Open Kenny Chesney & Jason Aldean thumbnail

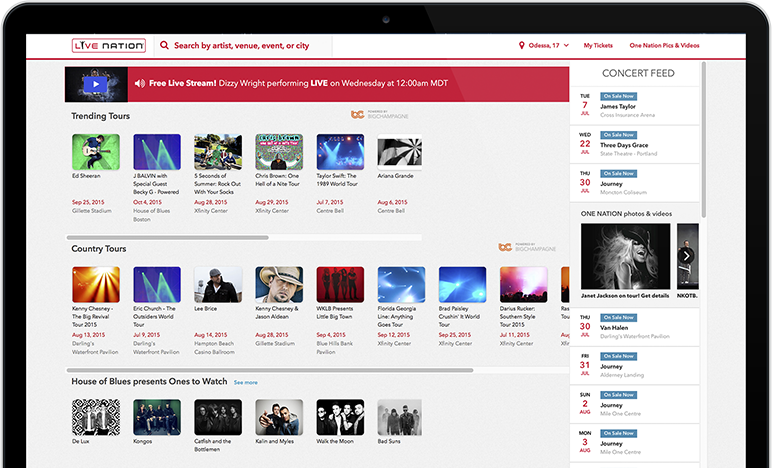coord(279,284)
